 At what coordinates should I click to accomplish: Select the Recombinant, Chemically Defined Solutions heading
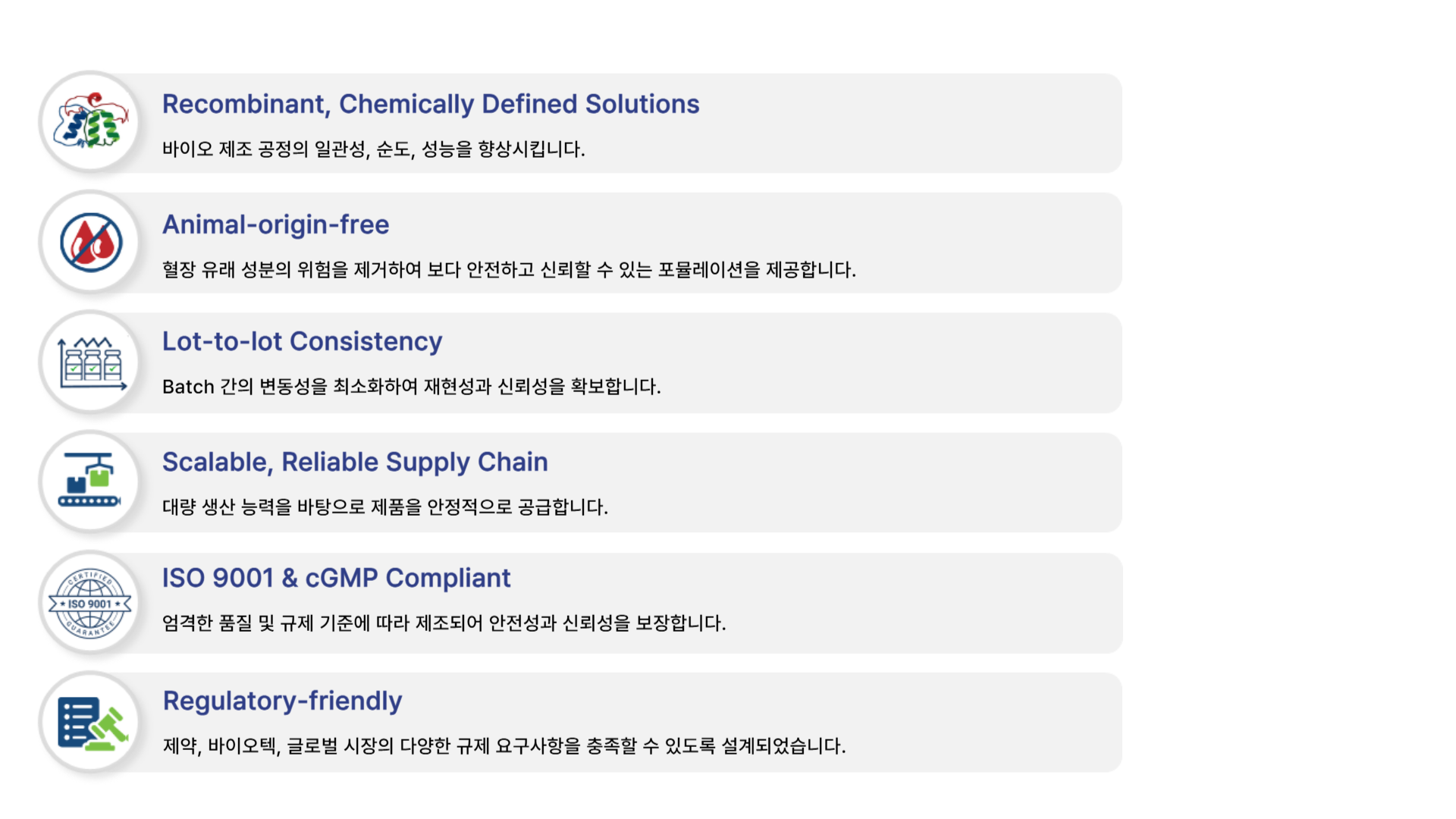pos(430,104)
